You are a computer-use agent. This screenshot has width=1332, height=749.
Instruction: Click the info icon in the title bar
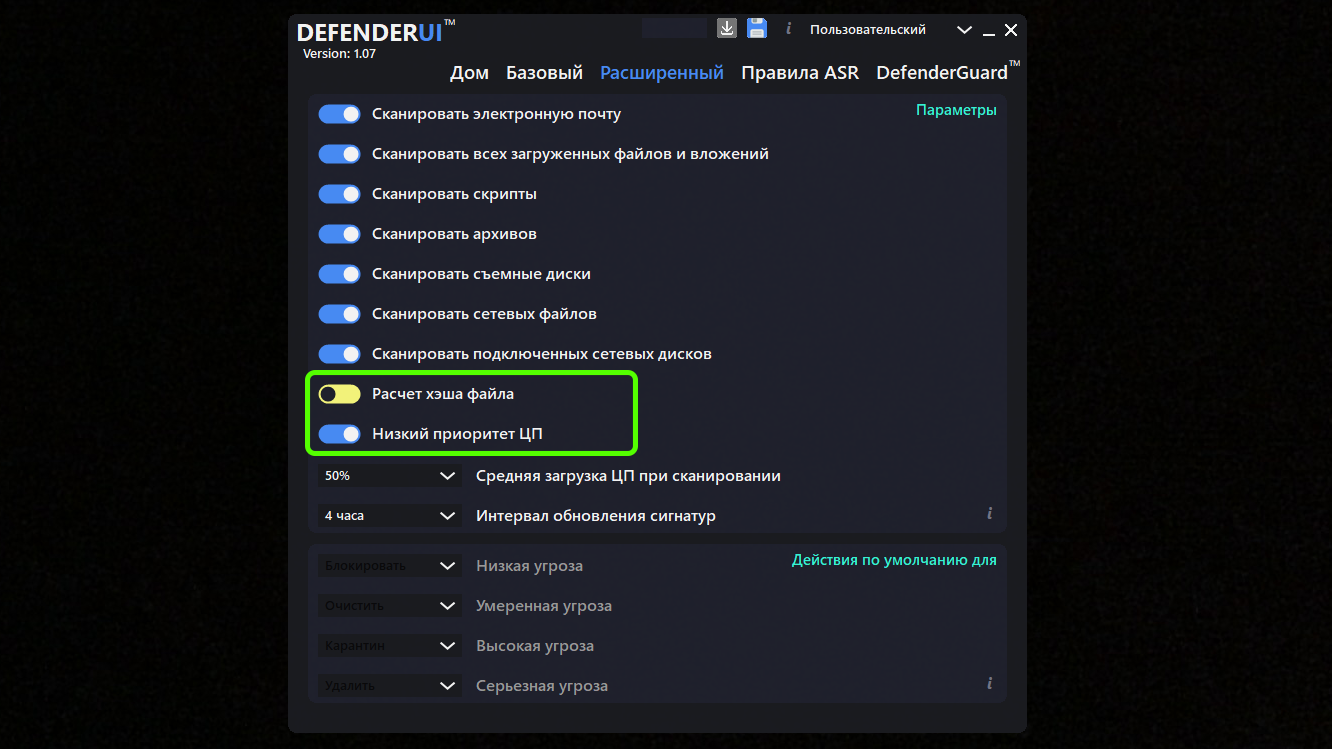point(788,29)
